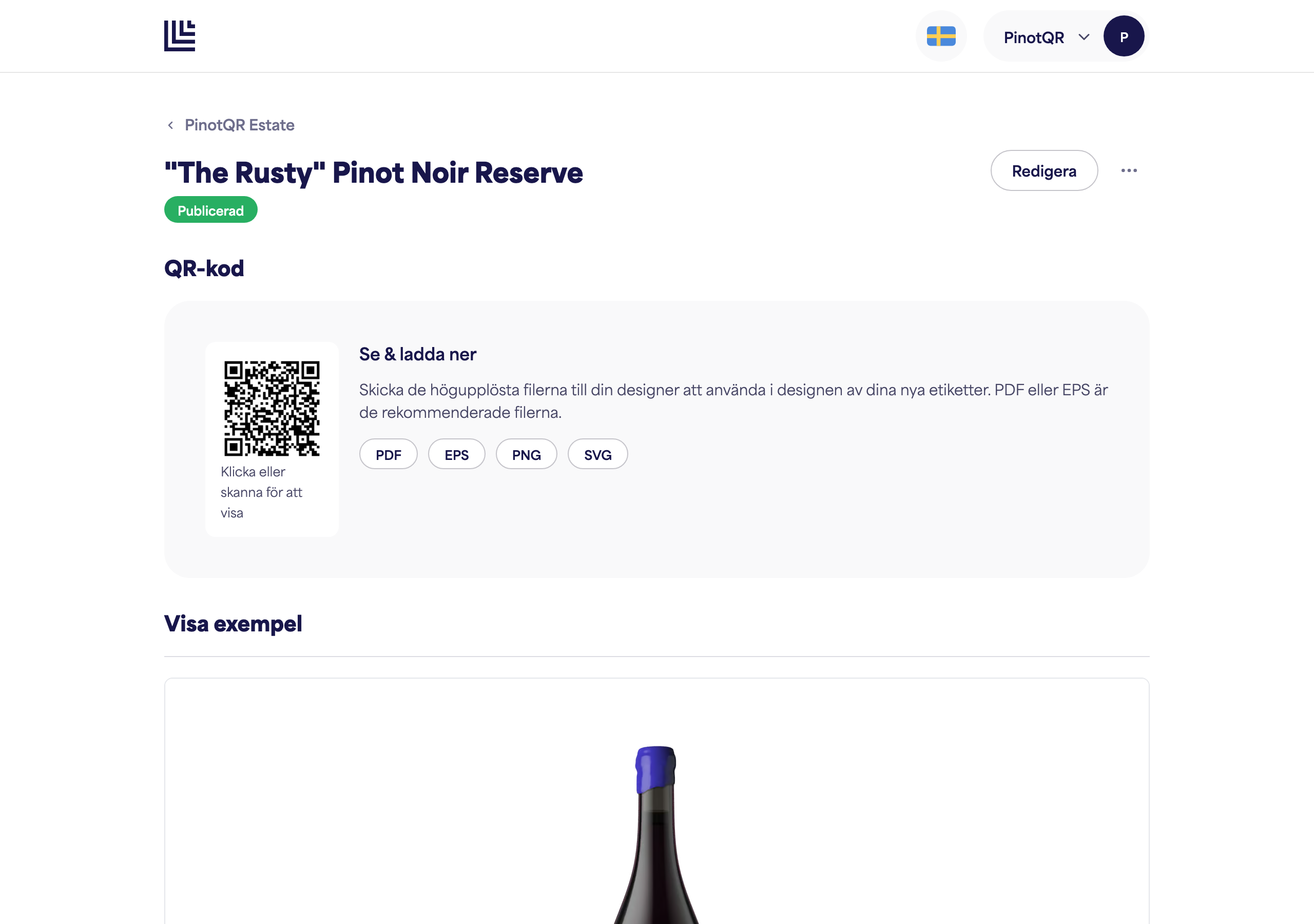Download the QR code as PNG
The image size is (1314, 924).
526,455
